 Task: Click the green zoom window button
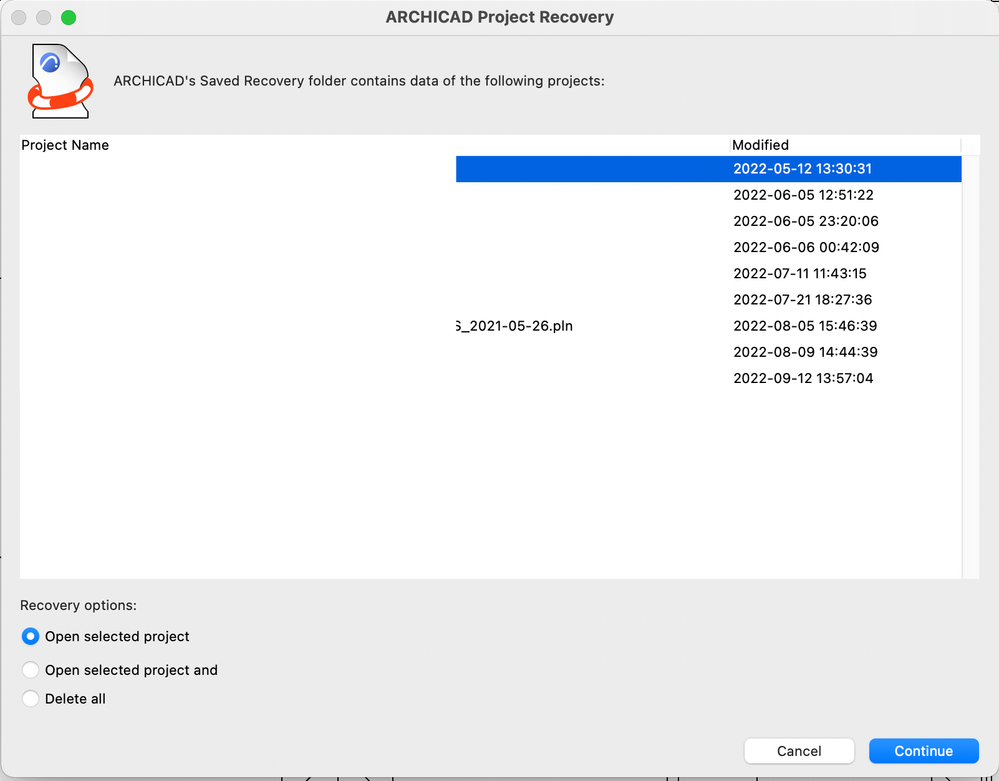[x=68, y=18]
